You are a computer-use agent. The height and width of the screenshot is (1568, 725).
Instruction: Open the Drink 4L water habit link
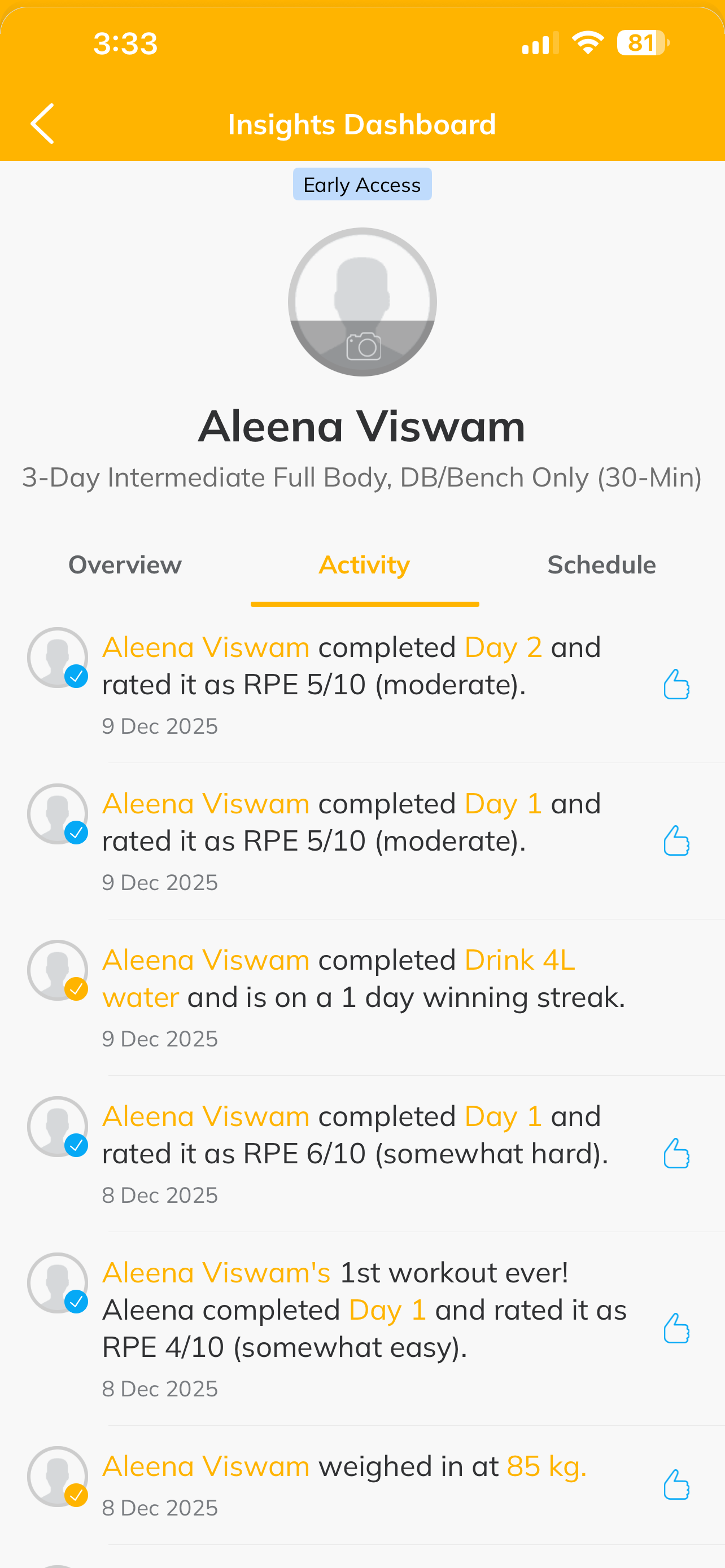[x=519, y=960]
